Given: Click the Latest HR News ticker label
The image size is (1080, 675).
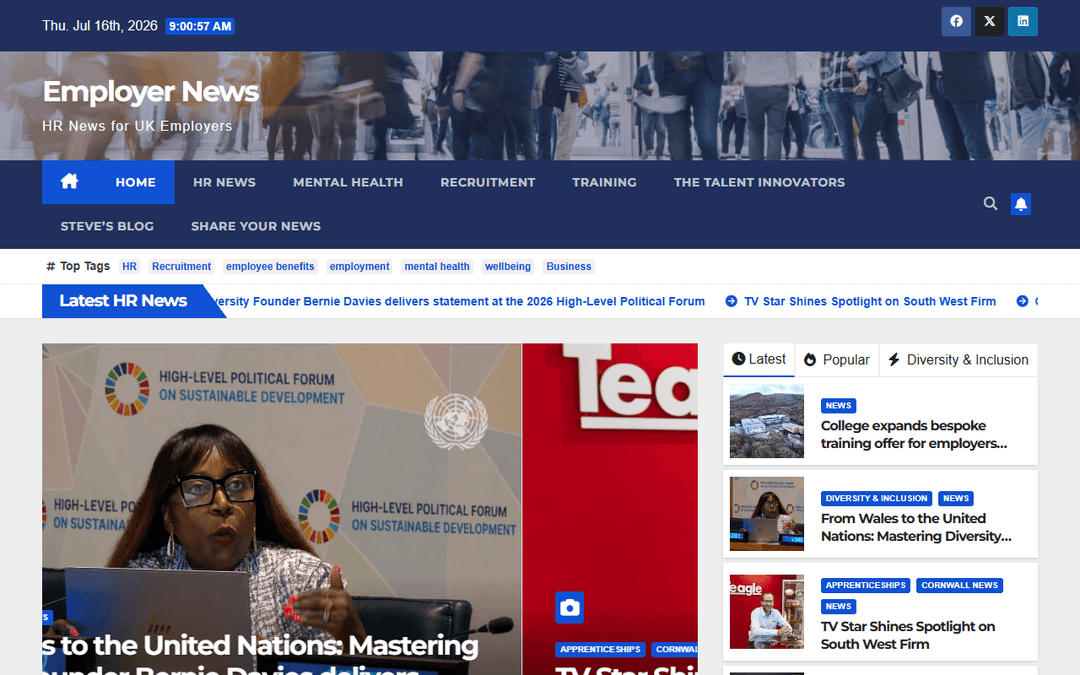Looking at the screenshot, I should point(123,301).
